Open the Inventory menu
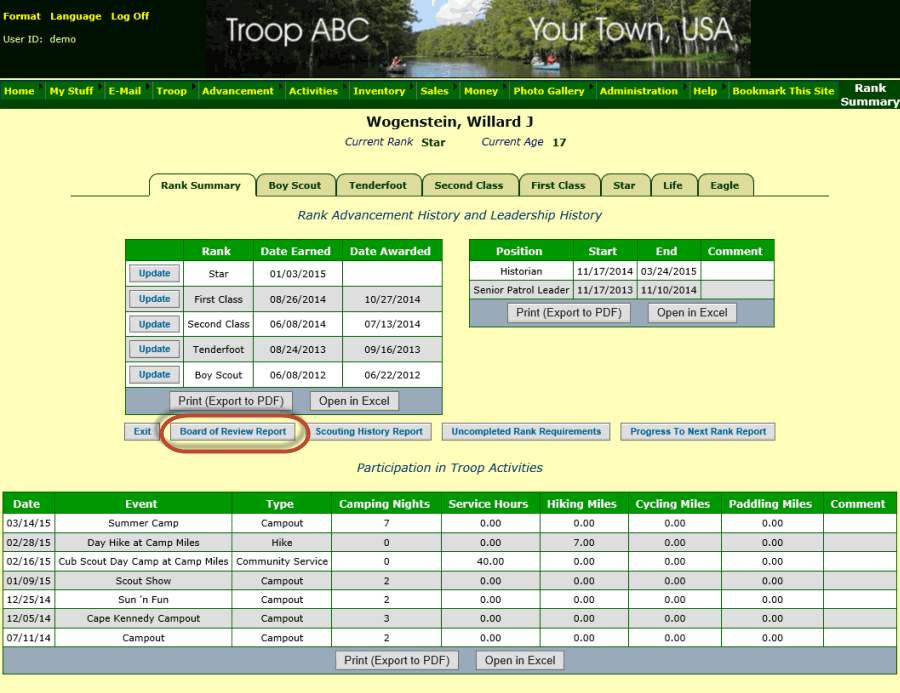 (379, 91)
